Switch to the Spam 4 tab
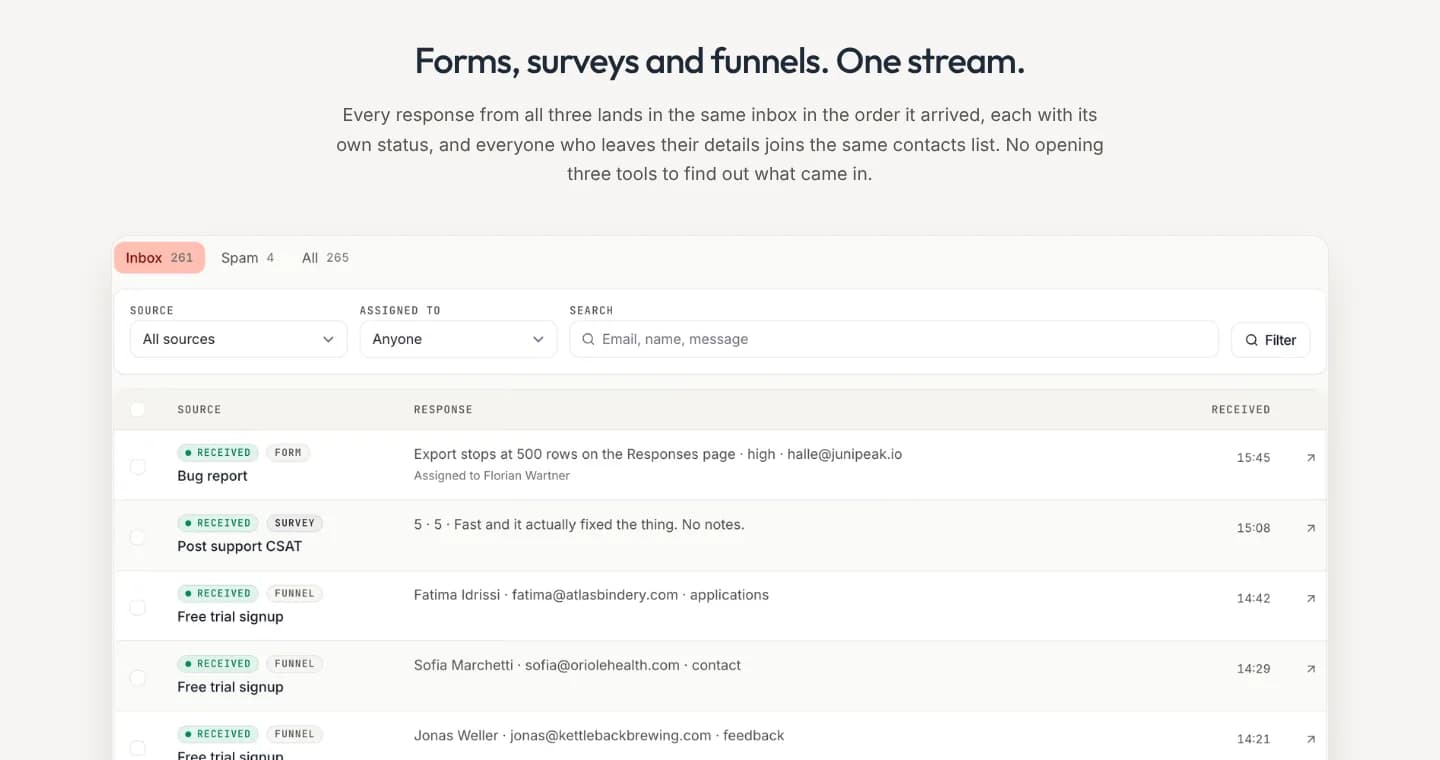The image size is (1440, 760). [247, 258]
